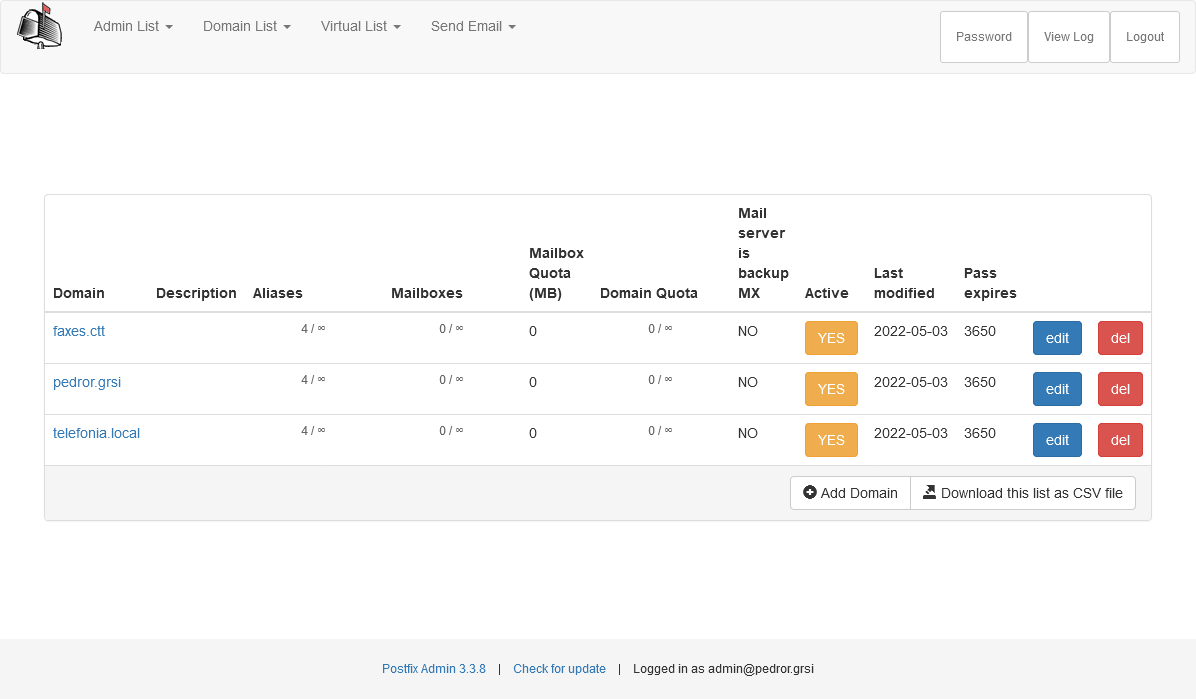Open the Postfix Admin 3.3.8 footer link
The image size is (1196, 699).
(x=433, y=669)
